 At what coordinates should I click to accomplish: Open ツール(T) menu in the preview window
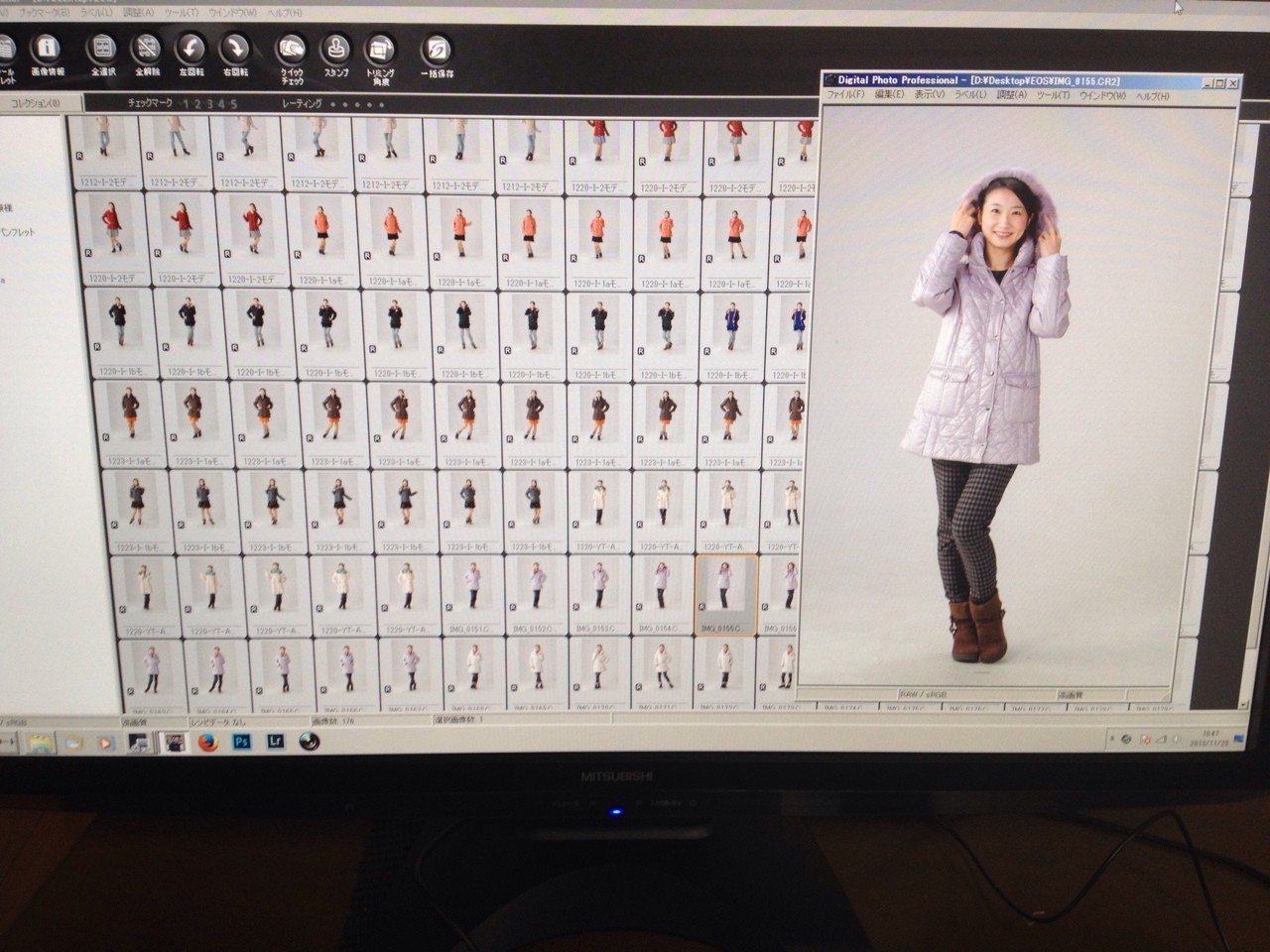click(1053, 95)
